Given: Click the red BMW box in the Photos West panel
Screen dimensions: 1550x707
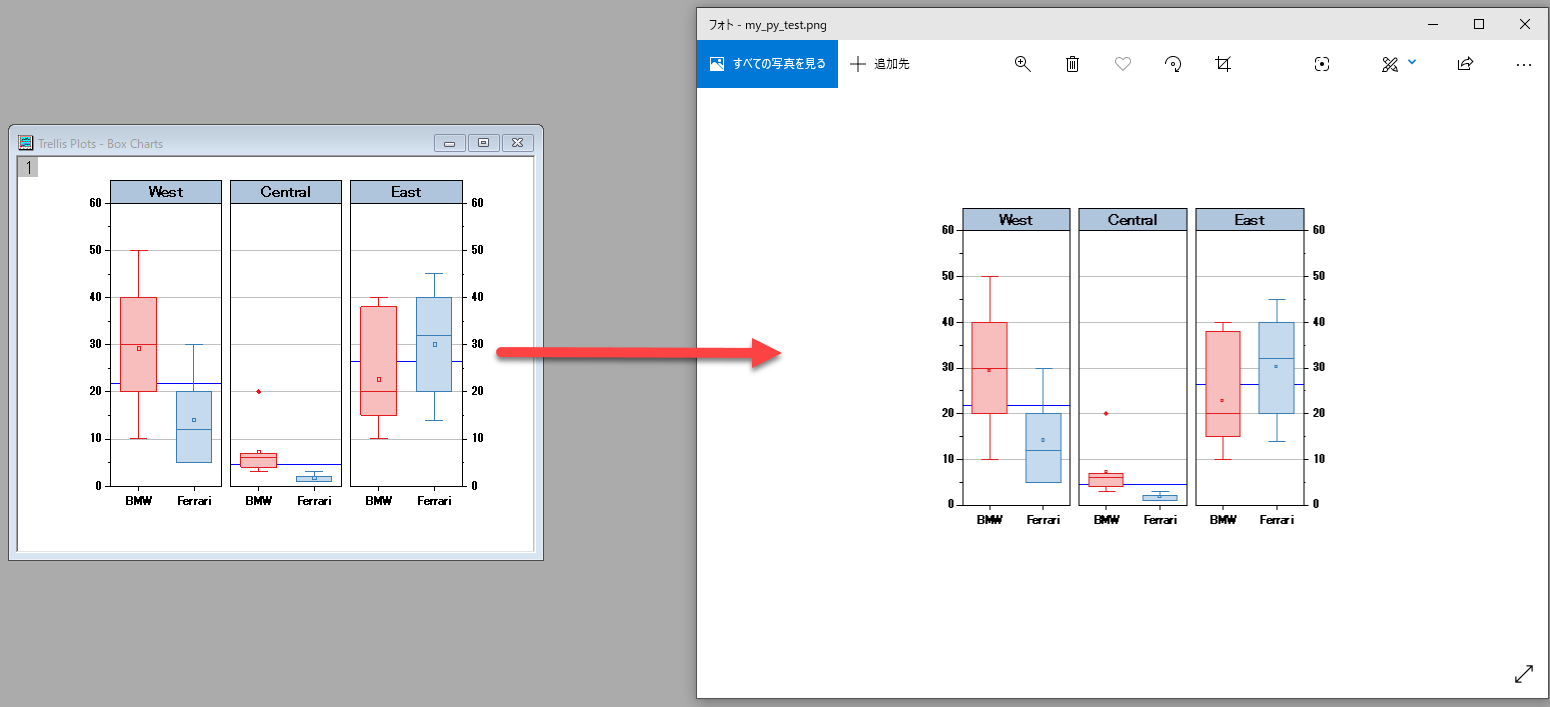Looking at the screenshot, I should pos(989,367).
